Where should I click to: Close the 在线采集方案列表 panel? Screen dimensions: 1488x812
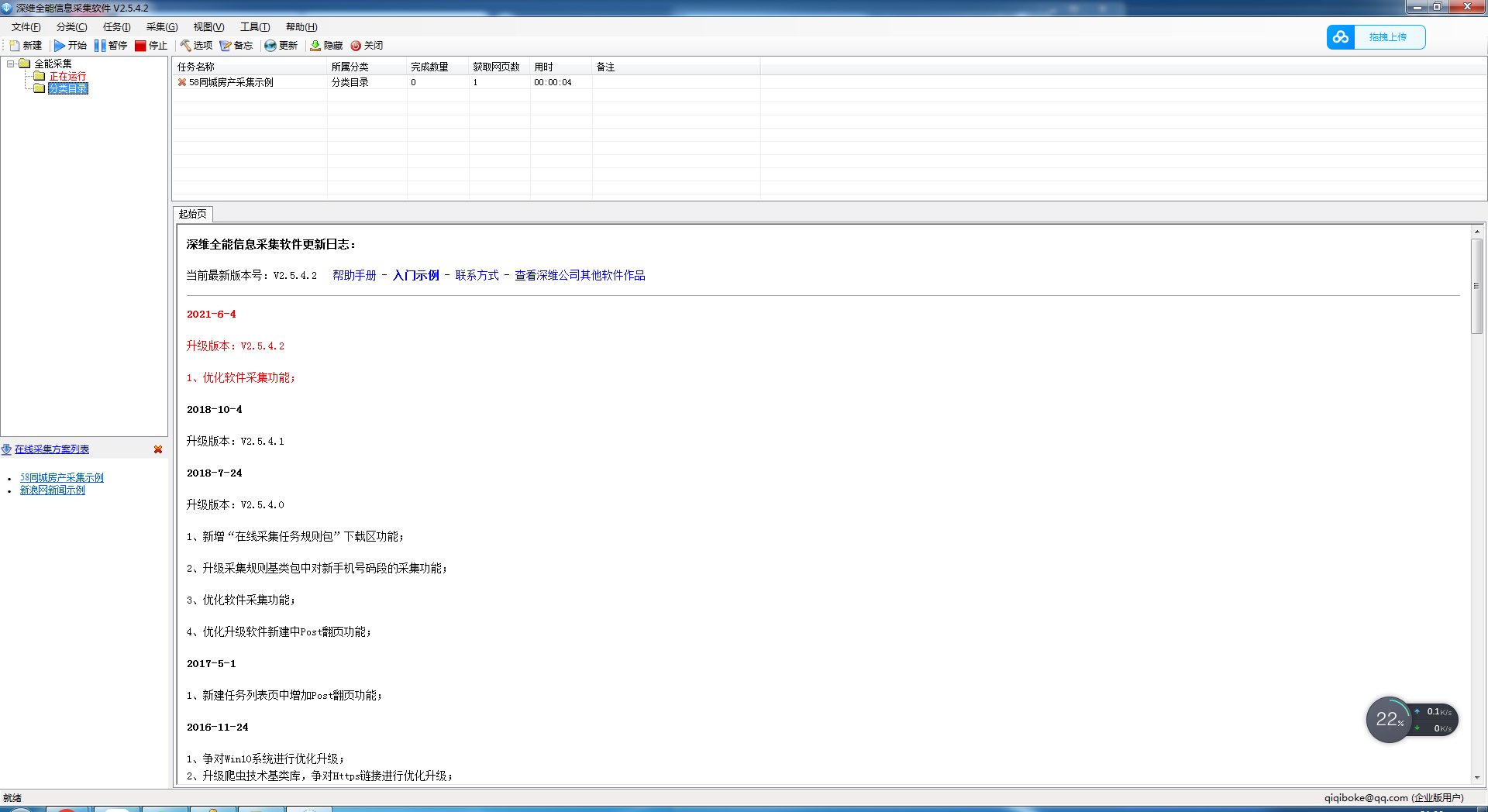(x=158, y=449)
